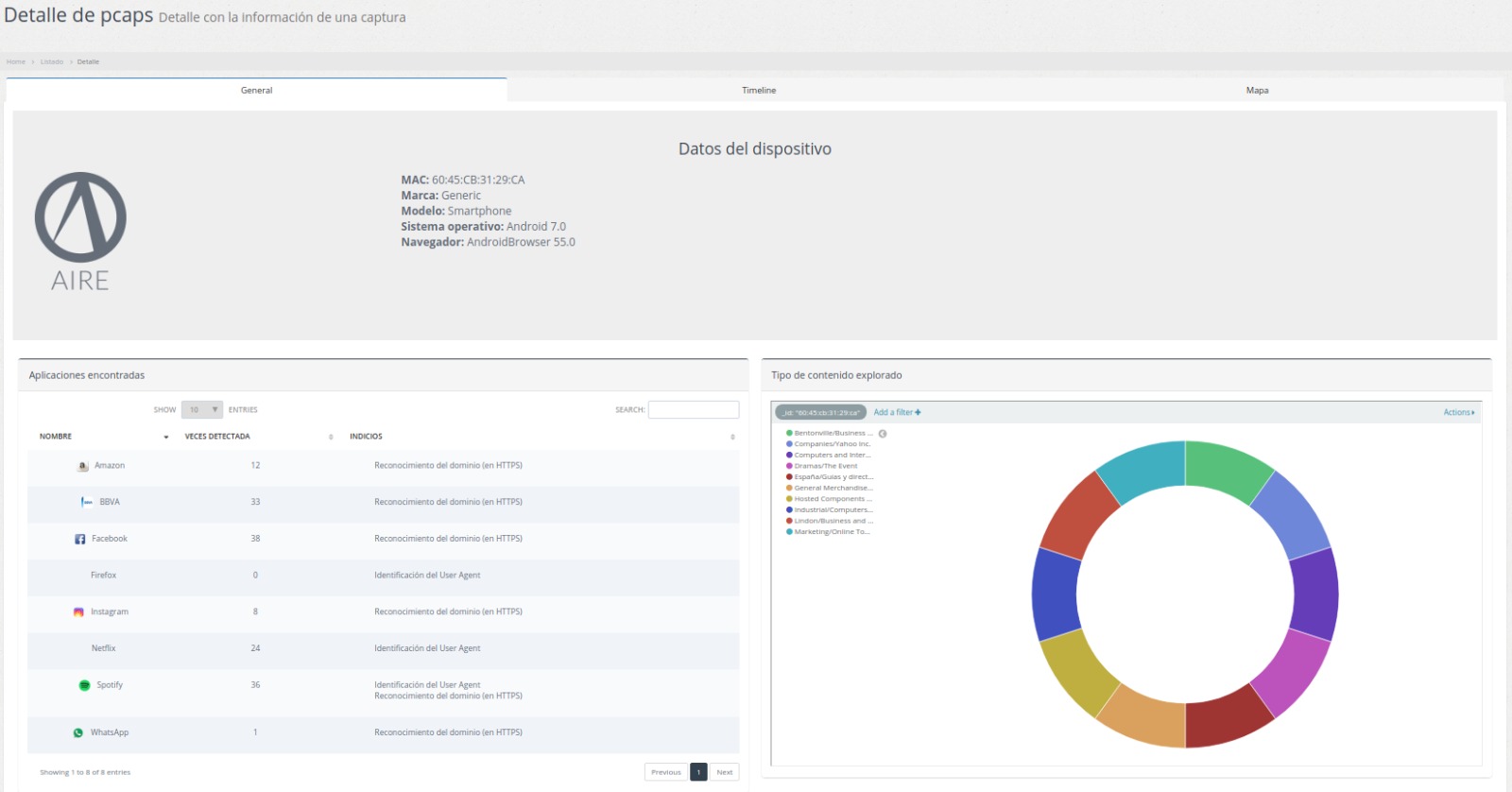Viewport: 1512px width, 792px height.
Task: Collapse the chart legend arrow icon
Action: click(x=883, y=434)
